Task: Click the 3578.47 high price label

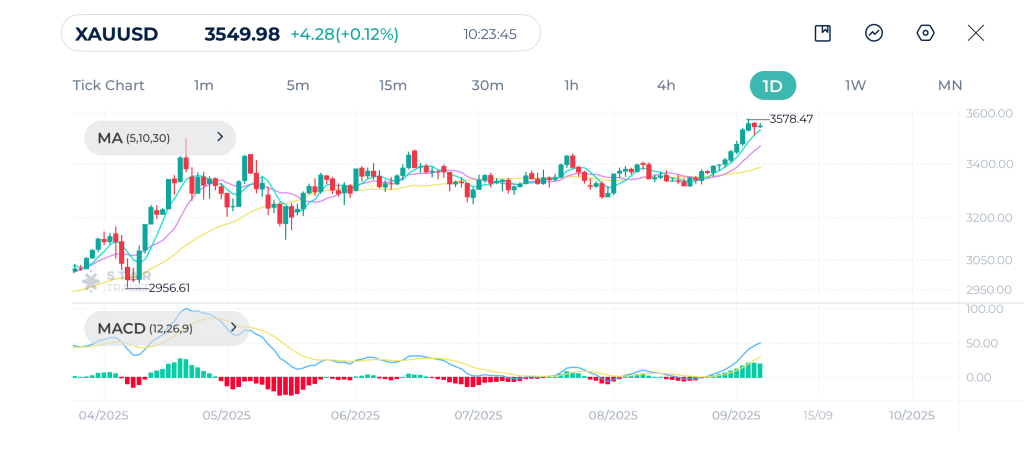Action: tap(791, 119)
